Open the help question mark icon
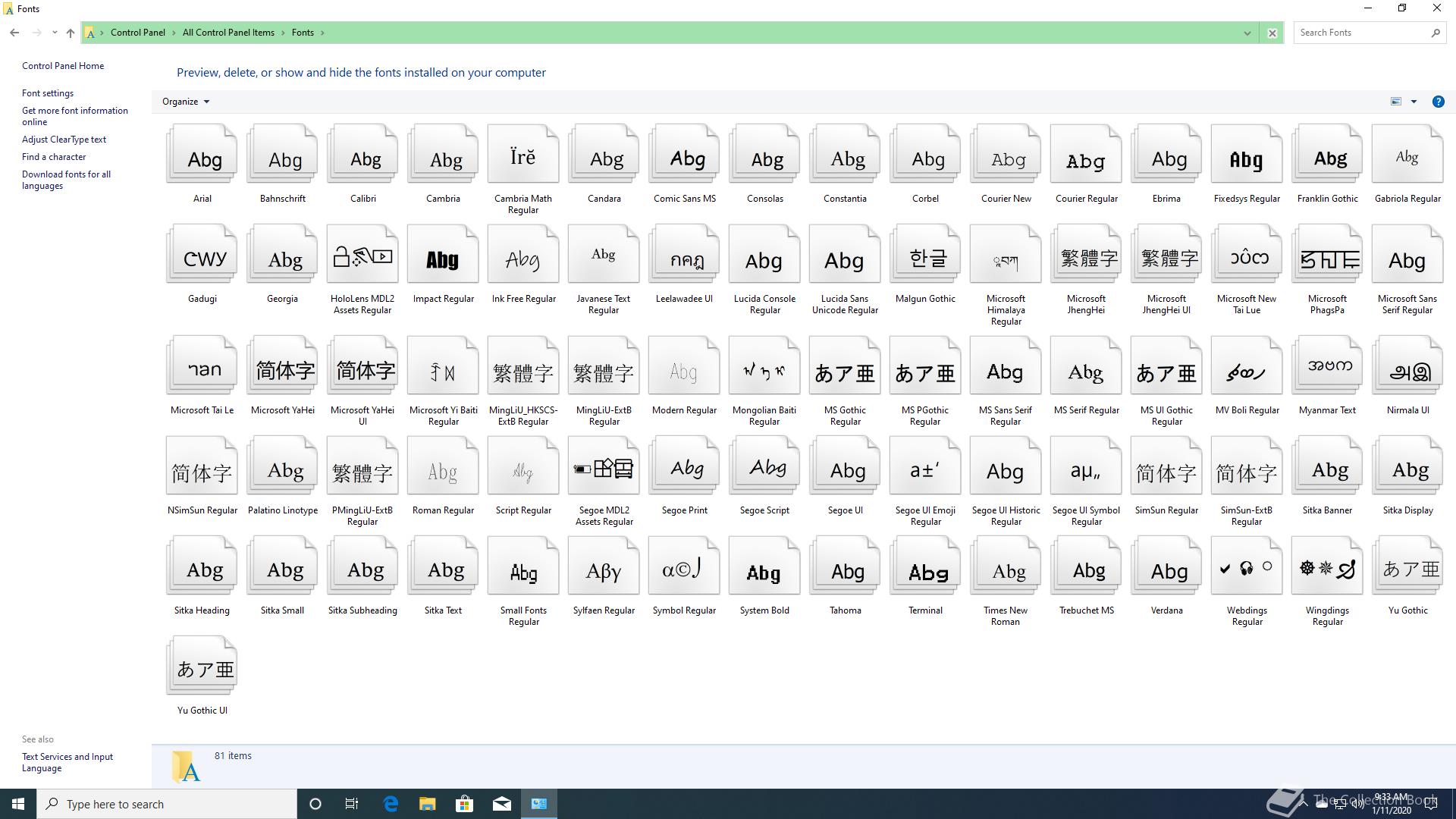This screenshot has height=819, width=1456. coord(1438,102)
